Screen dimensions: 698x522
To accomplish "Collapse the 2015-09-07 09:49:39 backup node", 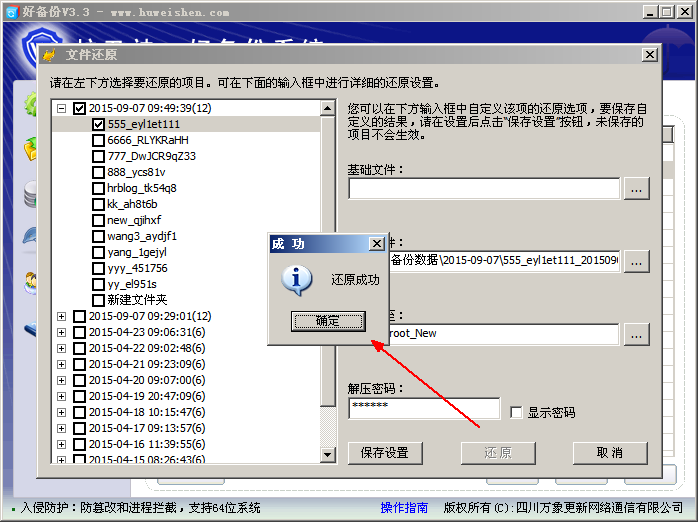I will tap(61, 109).
